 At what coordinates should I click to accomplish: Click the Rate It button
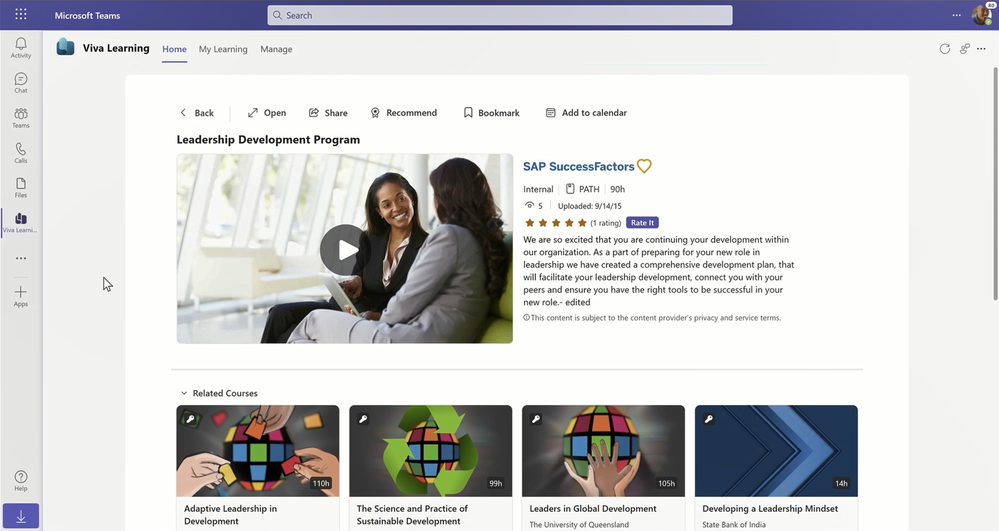[642, 222]
